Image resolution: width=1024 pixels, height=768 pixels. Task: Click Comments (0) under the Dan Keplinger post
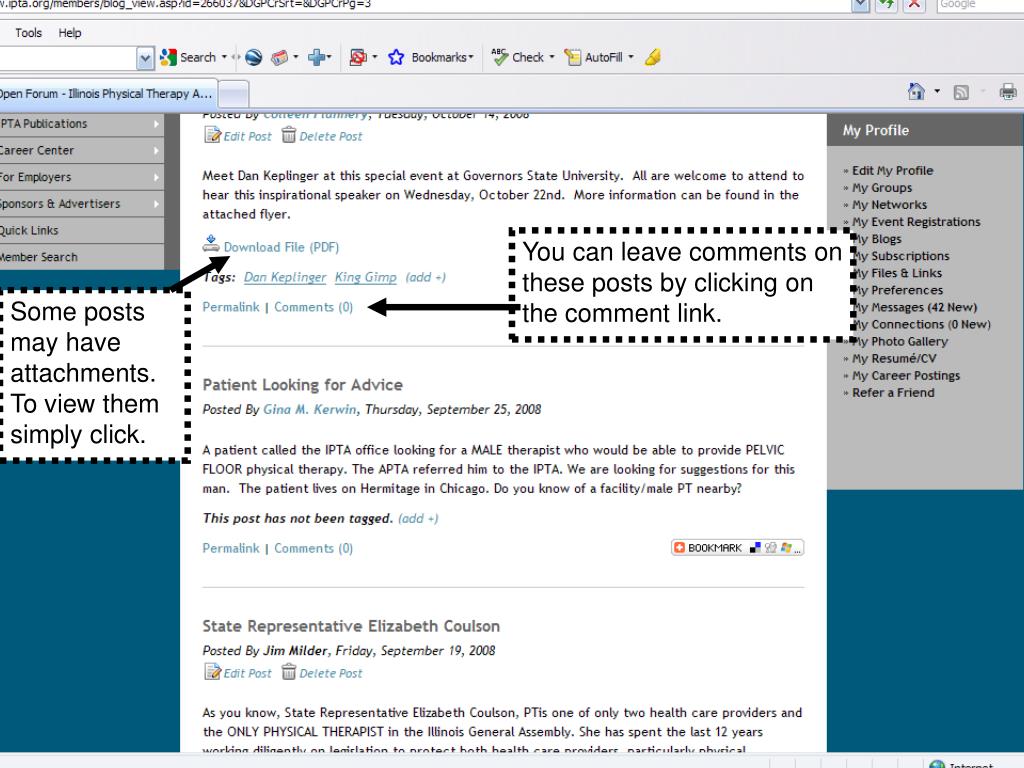click(313, 307)
